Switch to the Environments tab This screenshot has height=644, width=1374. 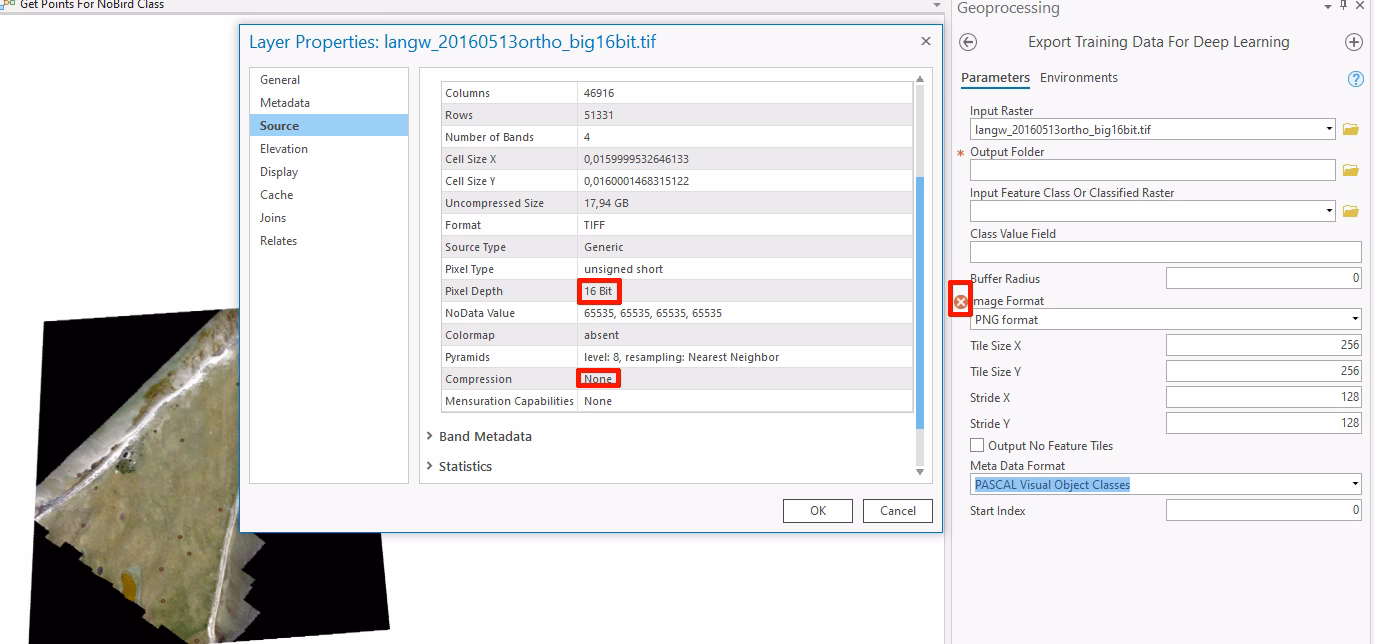1078,77
